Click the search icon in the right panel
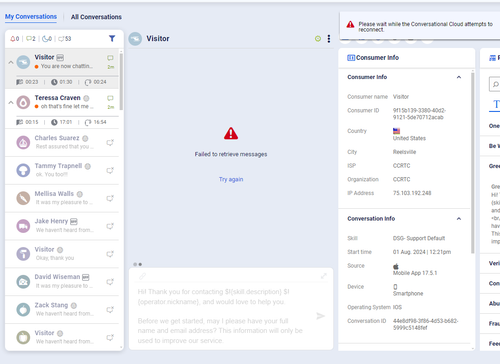Screen dimensions: 500x364 point(496,84)
